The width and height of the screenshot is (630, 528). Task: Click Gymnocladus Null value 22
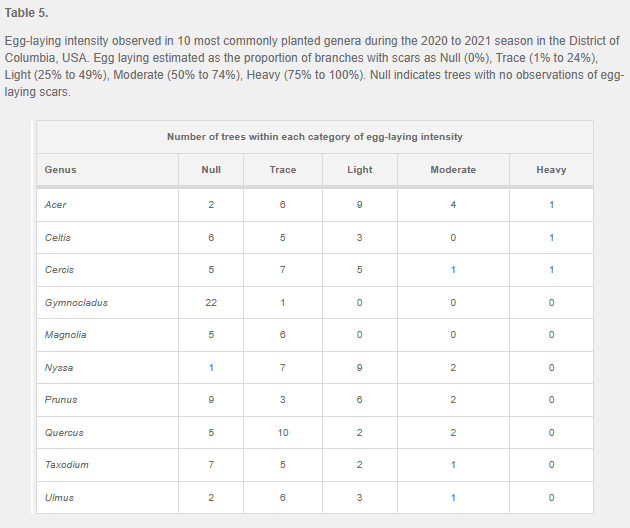click(211, 302)
